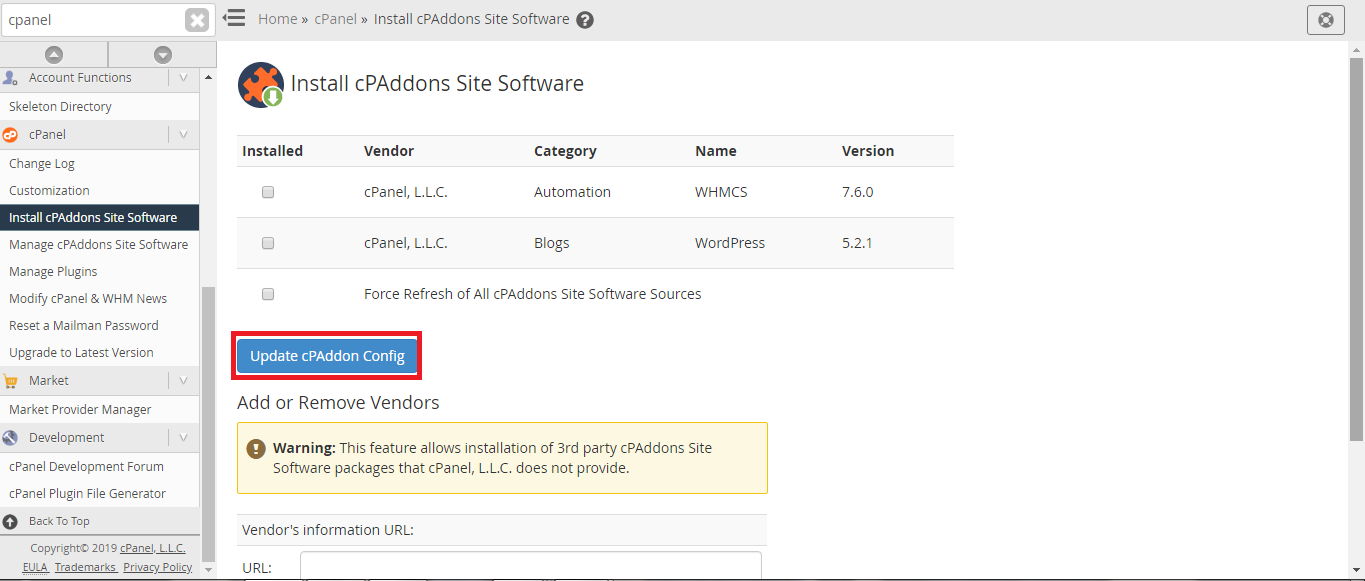Click the Vendor column header
Screen dimensions: 1365x581
click(x=389, y=151)
